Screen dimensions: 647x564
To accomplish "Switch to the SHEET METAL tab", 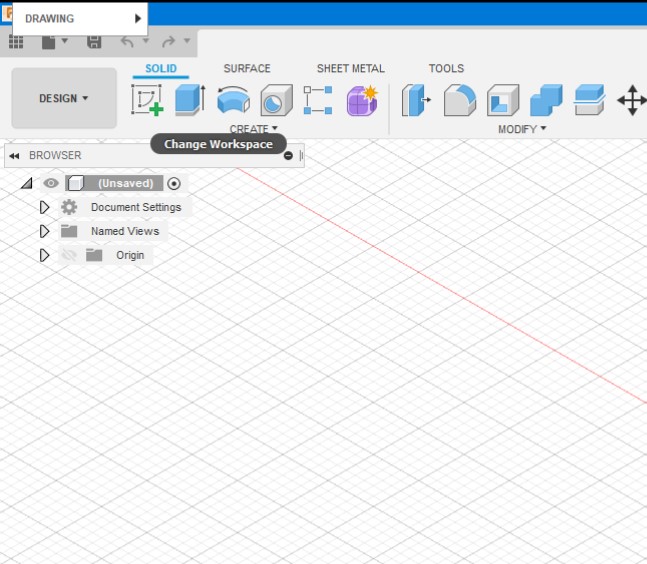I will point(350,68).
